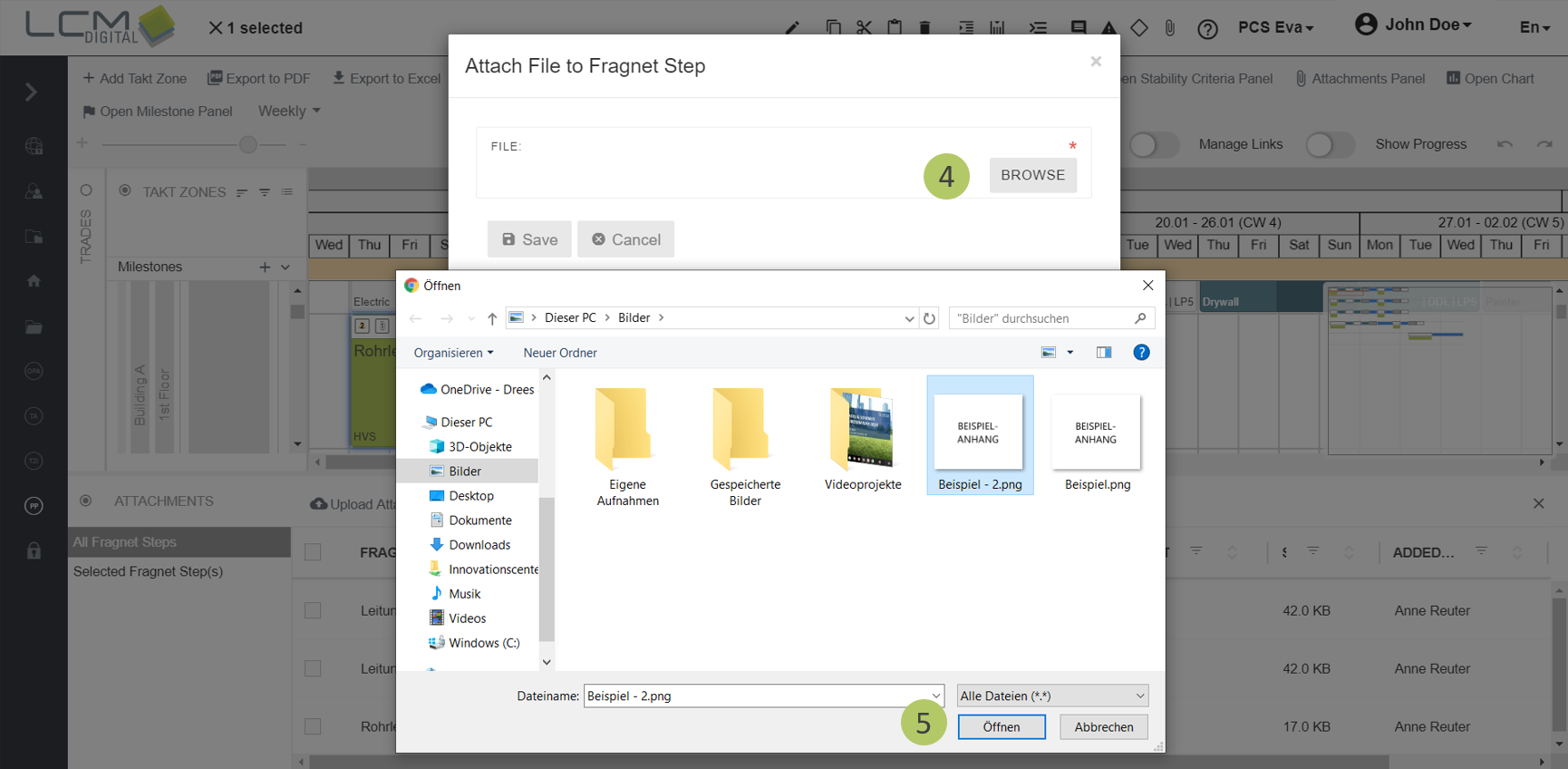Click the Öffnen button
The height and width of the screenshot is (769, 1568).
tap(1001, 726)
